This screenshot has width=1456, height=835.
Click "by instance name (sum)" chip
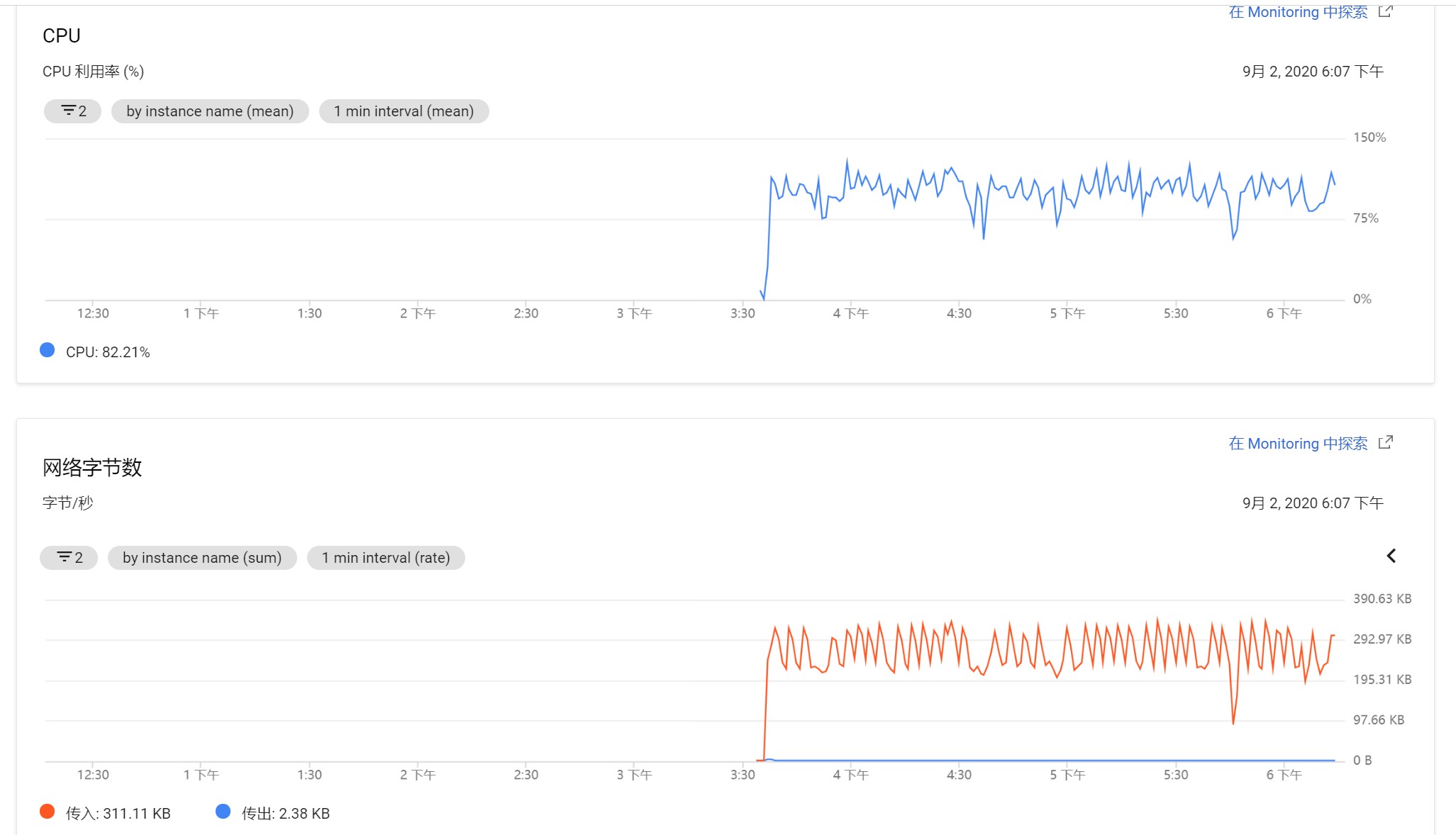point(202,558)
